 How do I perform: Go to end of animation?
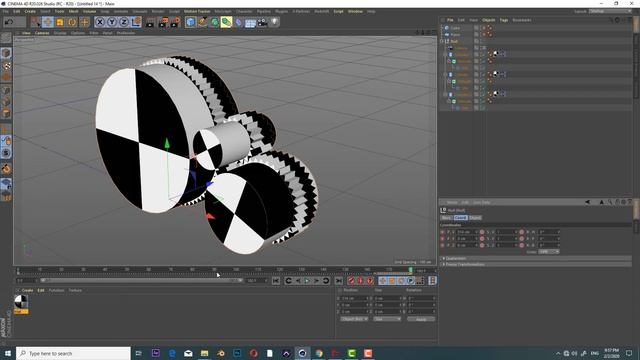click(338, 281)
